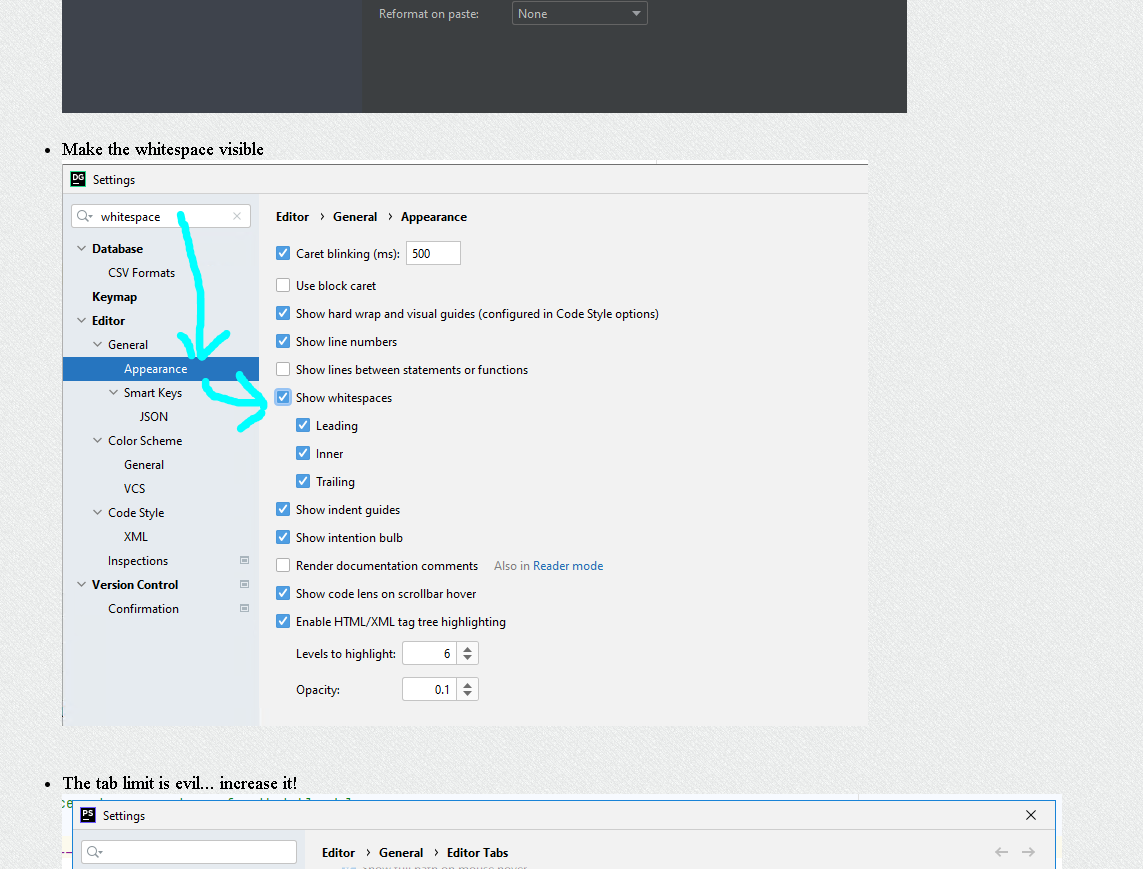Select Appearance in settings tree

(x=155, y=369)
